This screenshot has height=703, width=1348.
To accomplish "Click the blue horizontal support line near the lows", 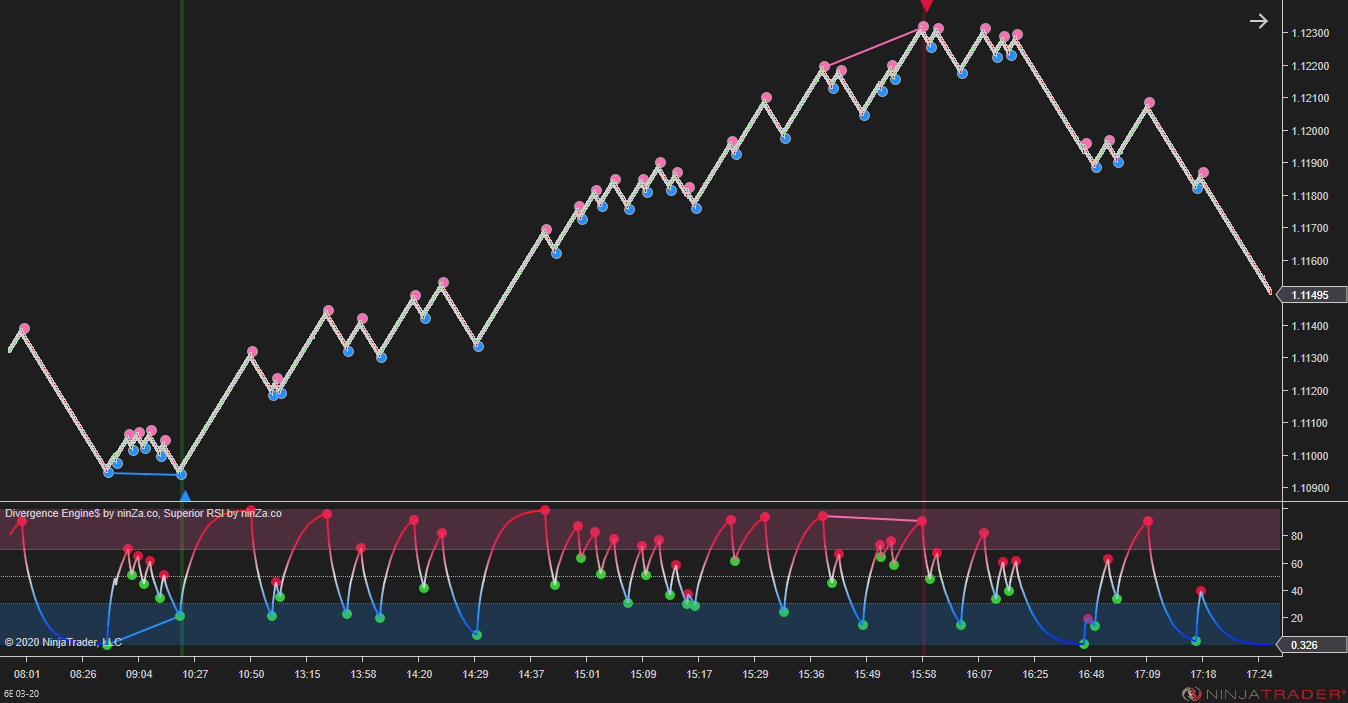I will pos(145,472).
